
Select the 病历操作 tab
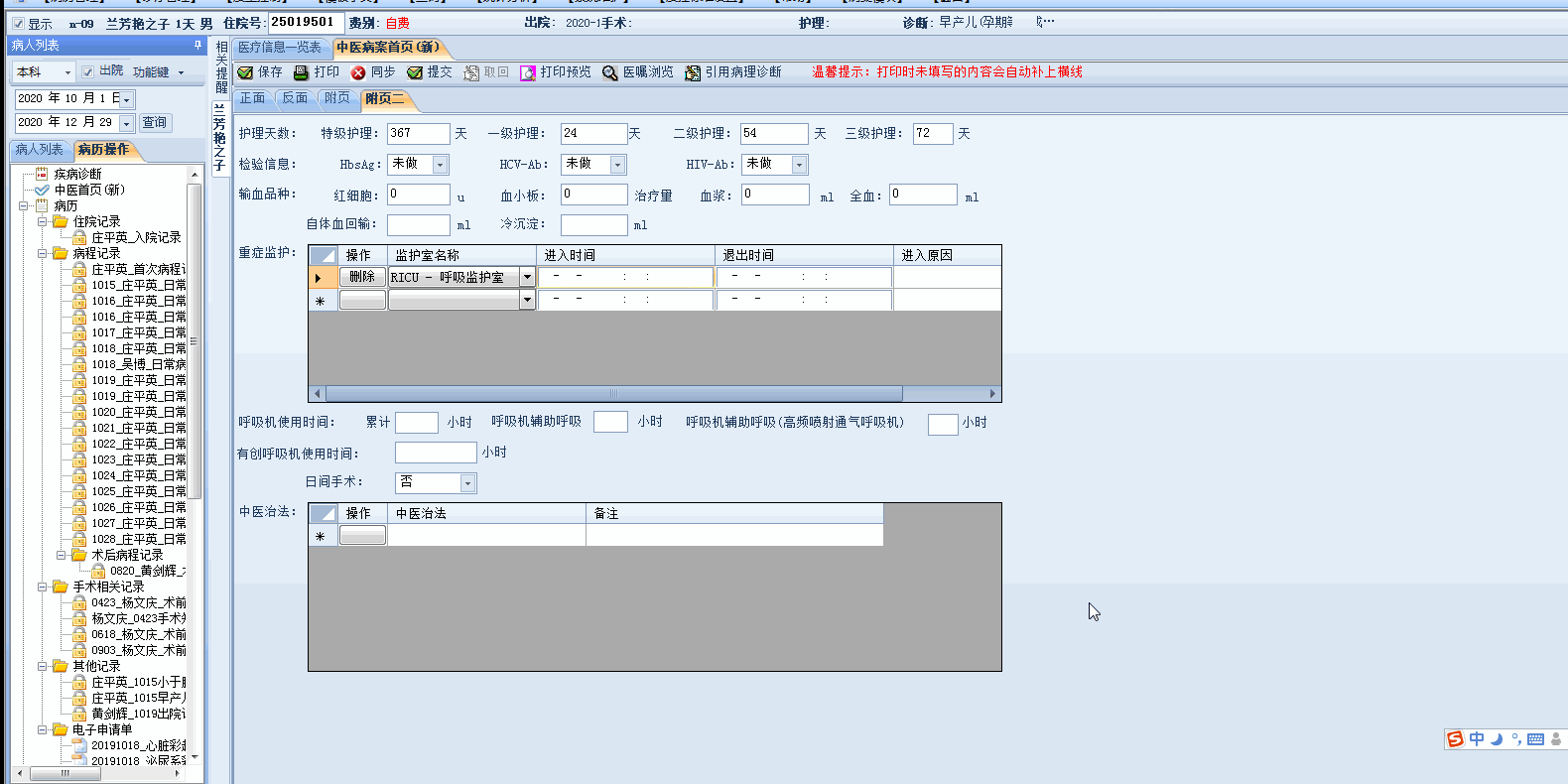click(103, 150)
